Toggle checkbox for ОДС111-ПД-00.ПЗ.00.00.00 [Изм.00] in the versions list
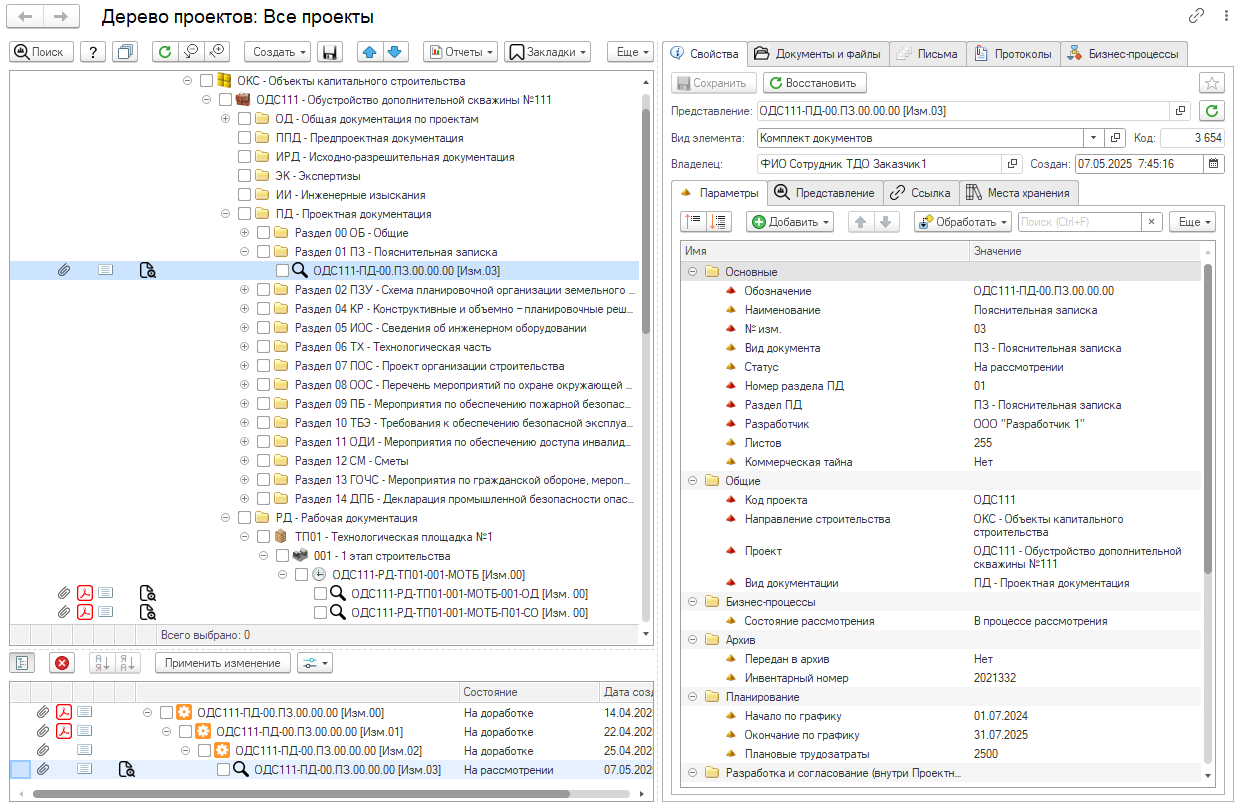This screenshot has height=808, width=1243. pyautogui.click(x=167, y=713)
